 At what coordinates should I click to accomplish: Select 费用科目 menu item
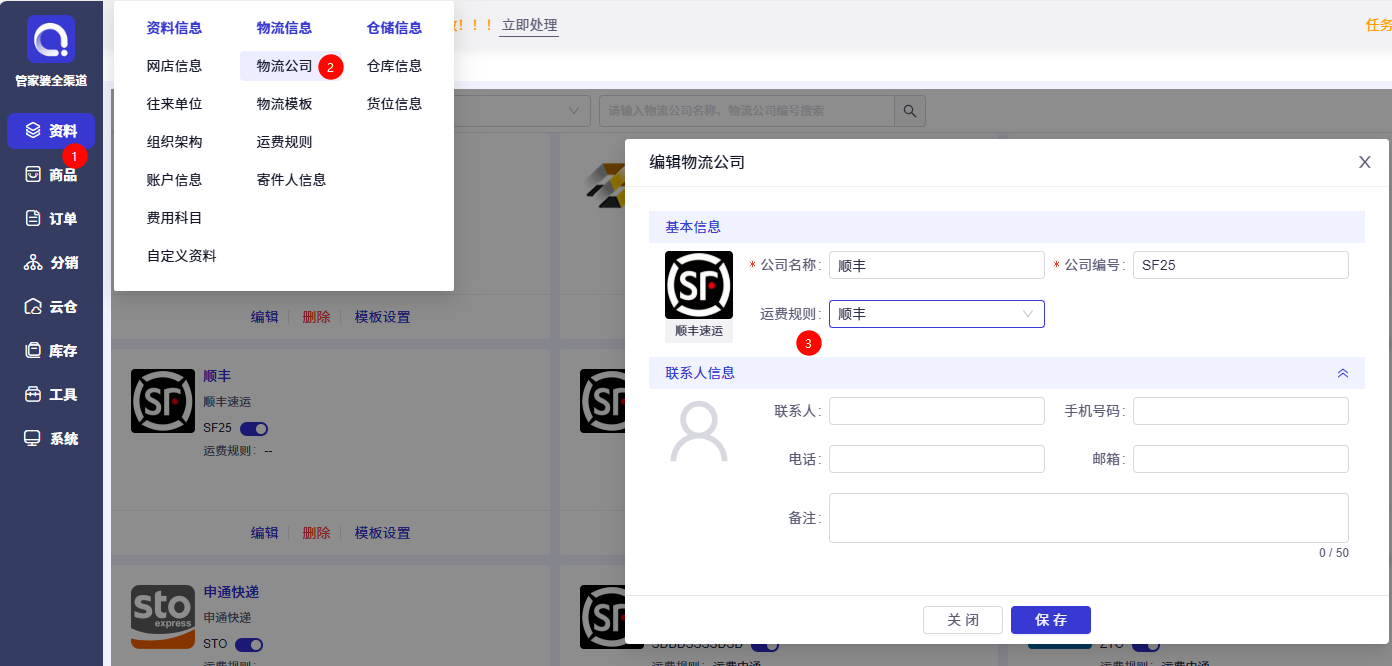[174, 218]
